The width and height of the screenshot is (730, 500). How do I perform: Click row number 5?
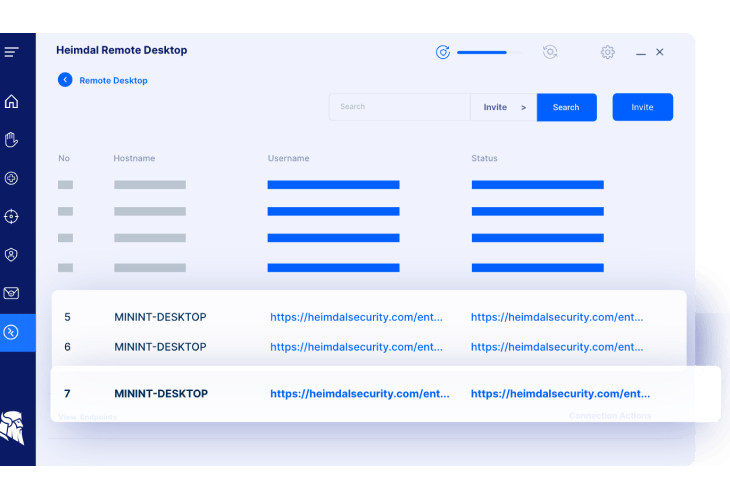click(68, 317)
